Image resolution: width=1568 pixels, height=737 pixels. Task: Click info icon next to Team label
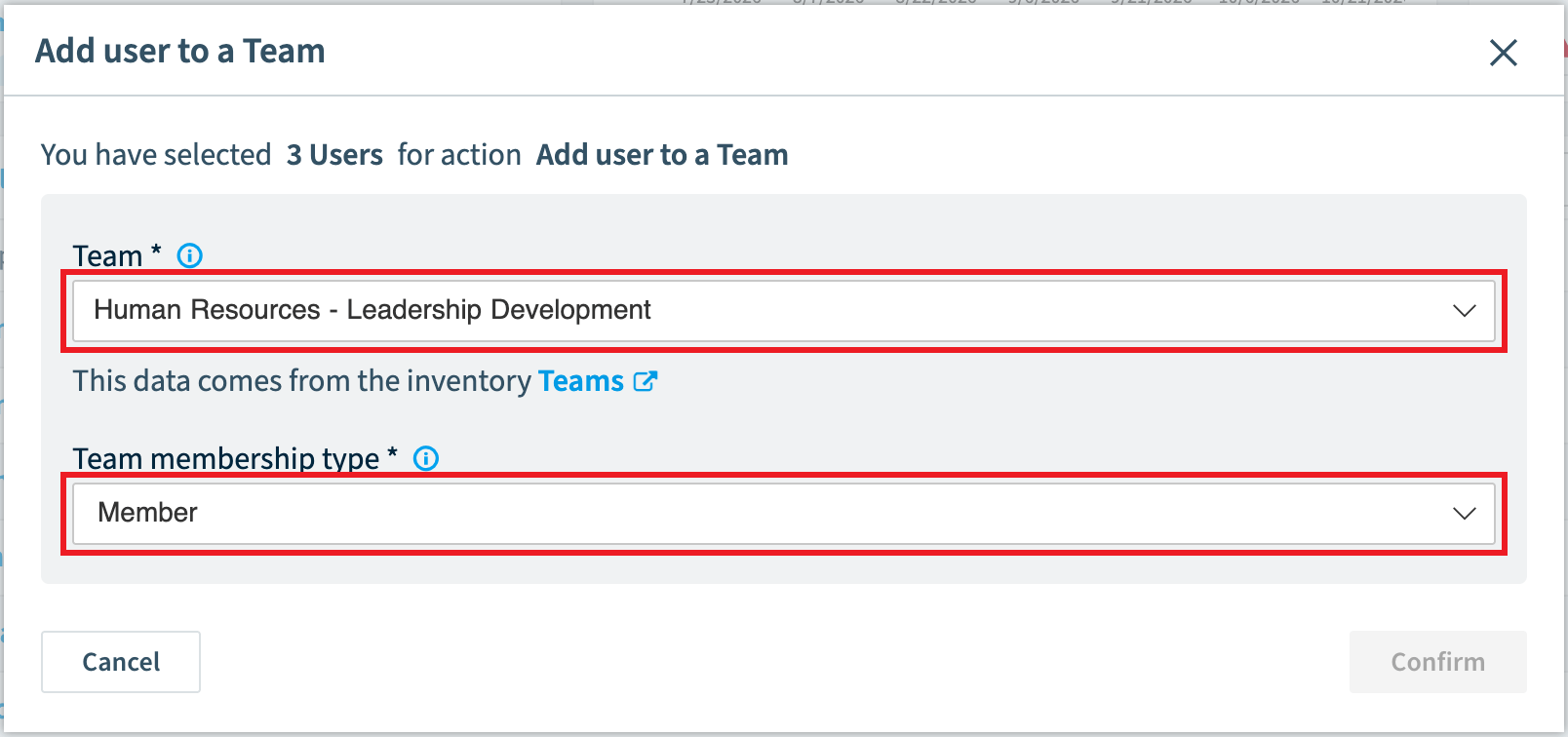pyautogui.click(x=189, y=255)
